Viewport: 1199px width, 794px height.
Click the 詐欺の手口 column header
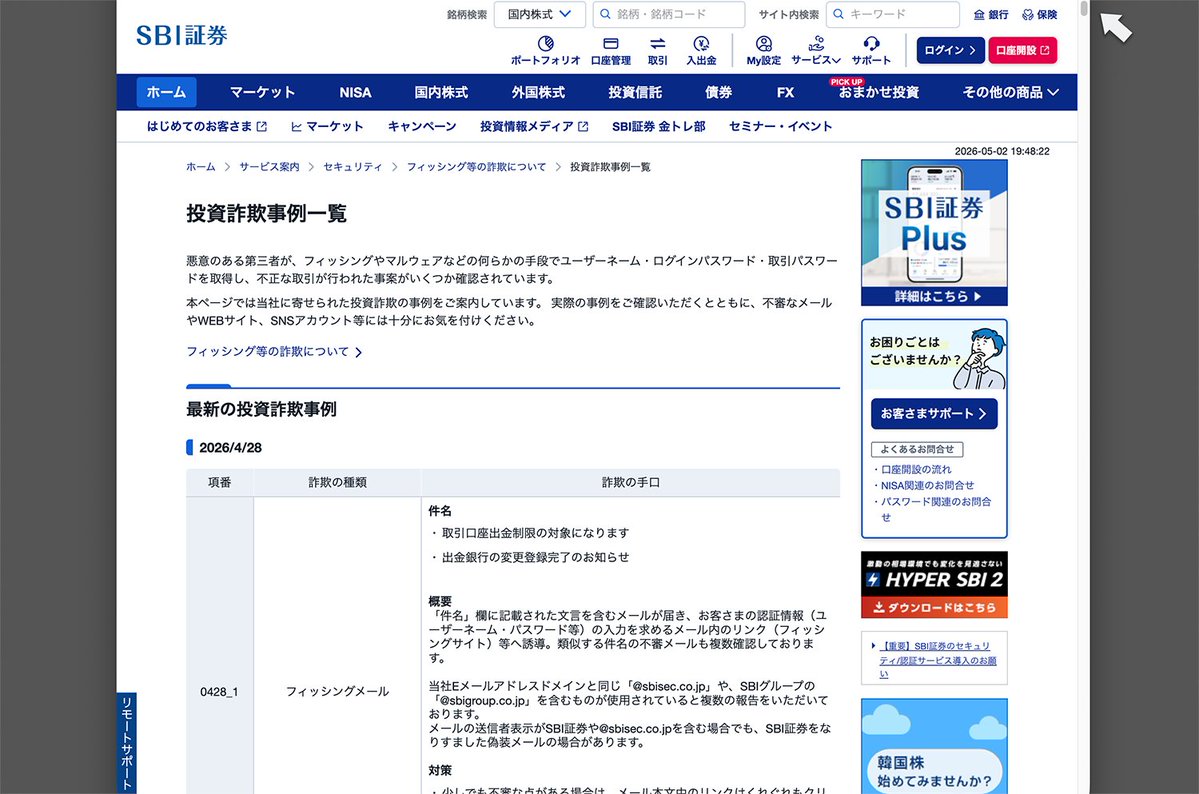[631, 483]
